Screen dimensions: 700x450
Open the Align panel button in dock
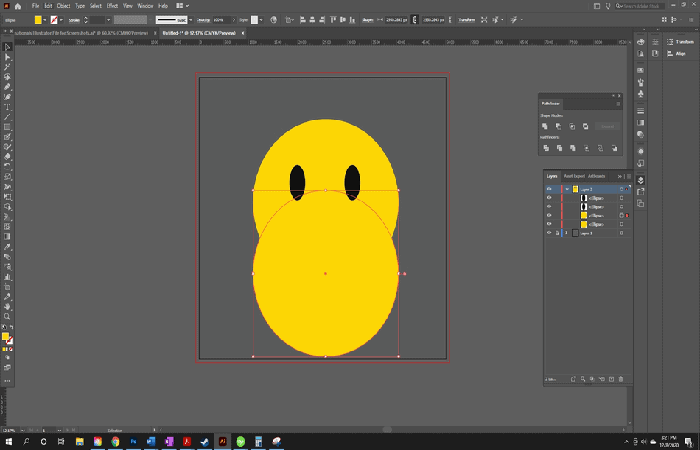(676, 54)
